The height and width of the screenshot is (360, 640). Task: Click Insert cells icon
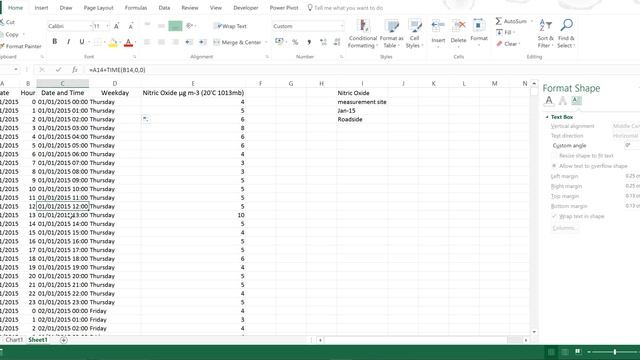click(438, 27)
